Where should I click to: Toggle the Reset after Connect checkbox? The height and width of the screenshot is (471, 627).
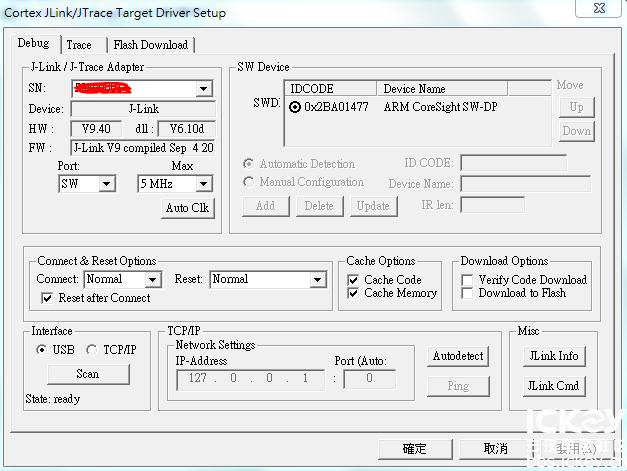pyautogui.click(x=47, y=298)
